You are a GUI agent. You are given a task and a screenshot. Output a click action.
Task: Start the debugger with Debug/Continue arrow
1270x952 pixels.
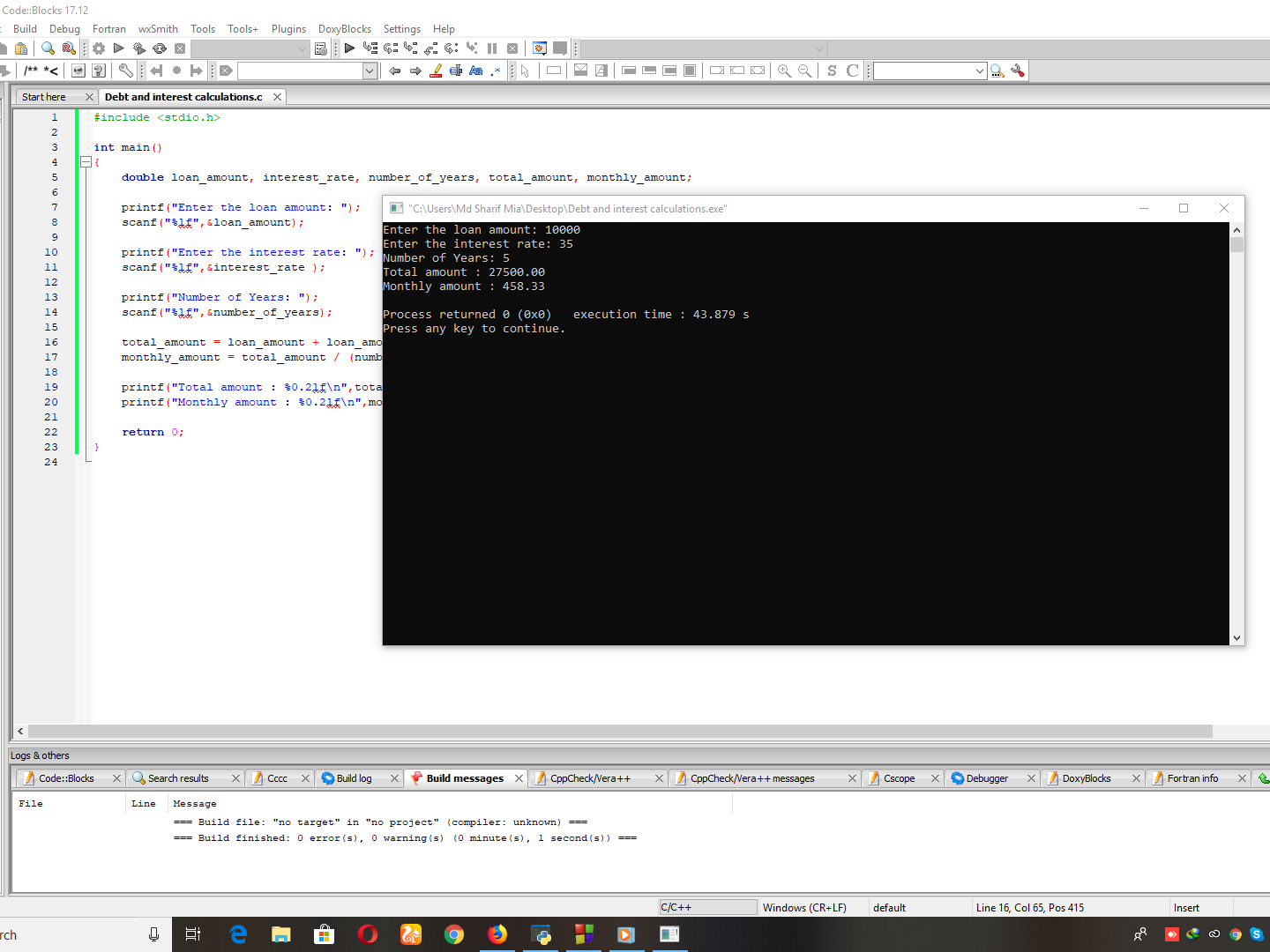click(349, 48)
